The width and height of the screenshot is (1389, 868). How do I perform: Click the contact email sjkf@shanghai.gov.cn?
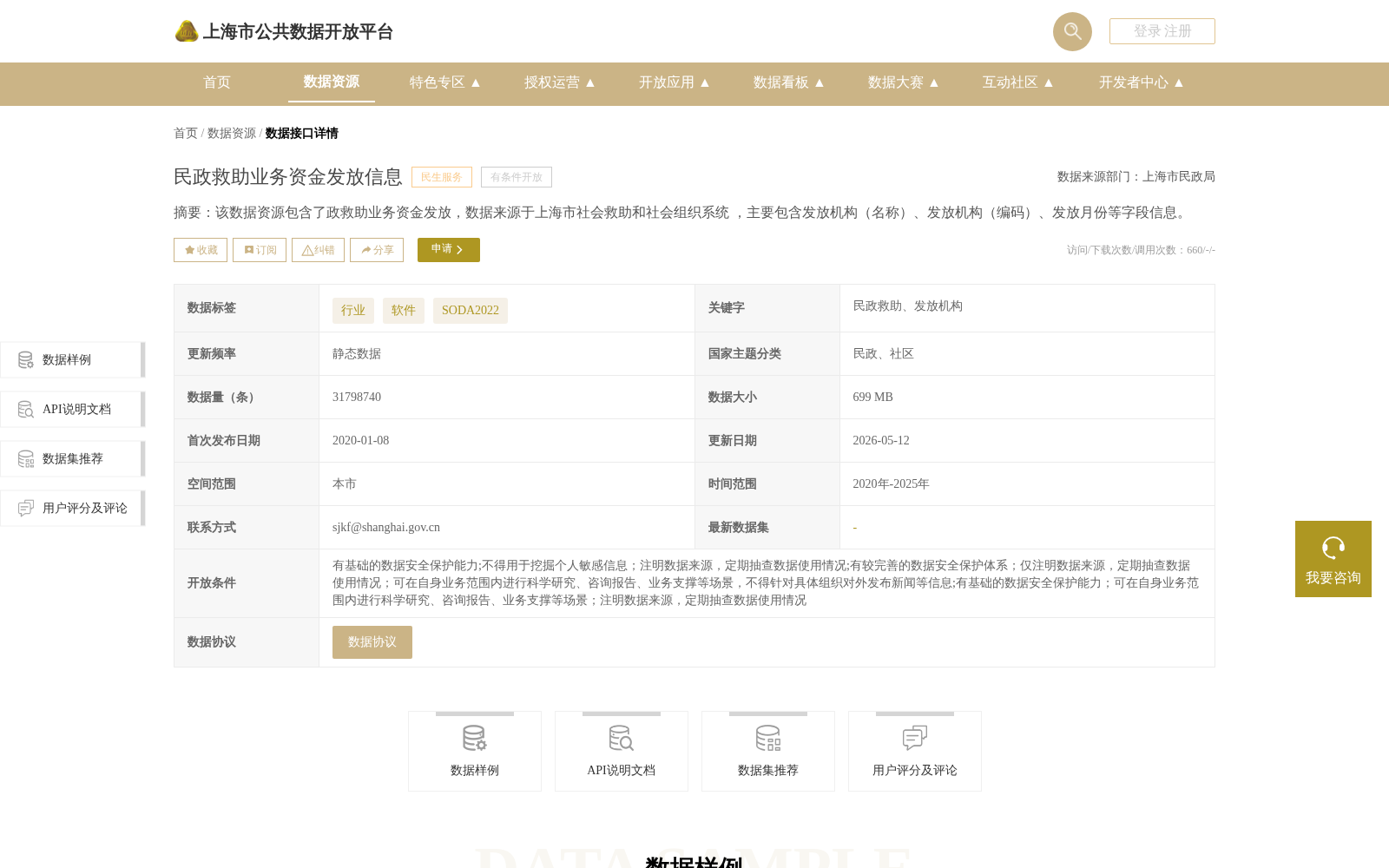coord(386,528)
